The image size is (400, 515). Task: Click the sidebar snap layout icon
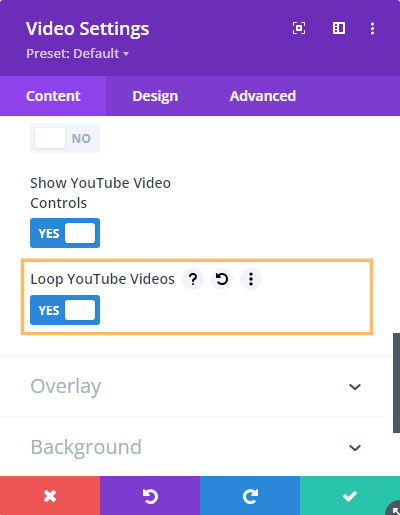pos(339,28)
